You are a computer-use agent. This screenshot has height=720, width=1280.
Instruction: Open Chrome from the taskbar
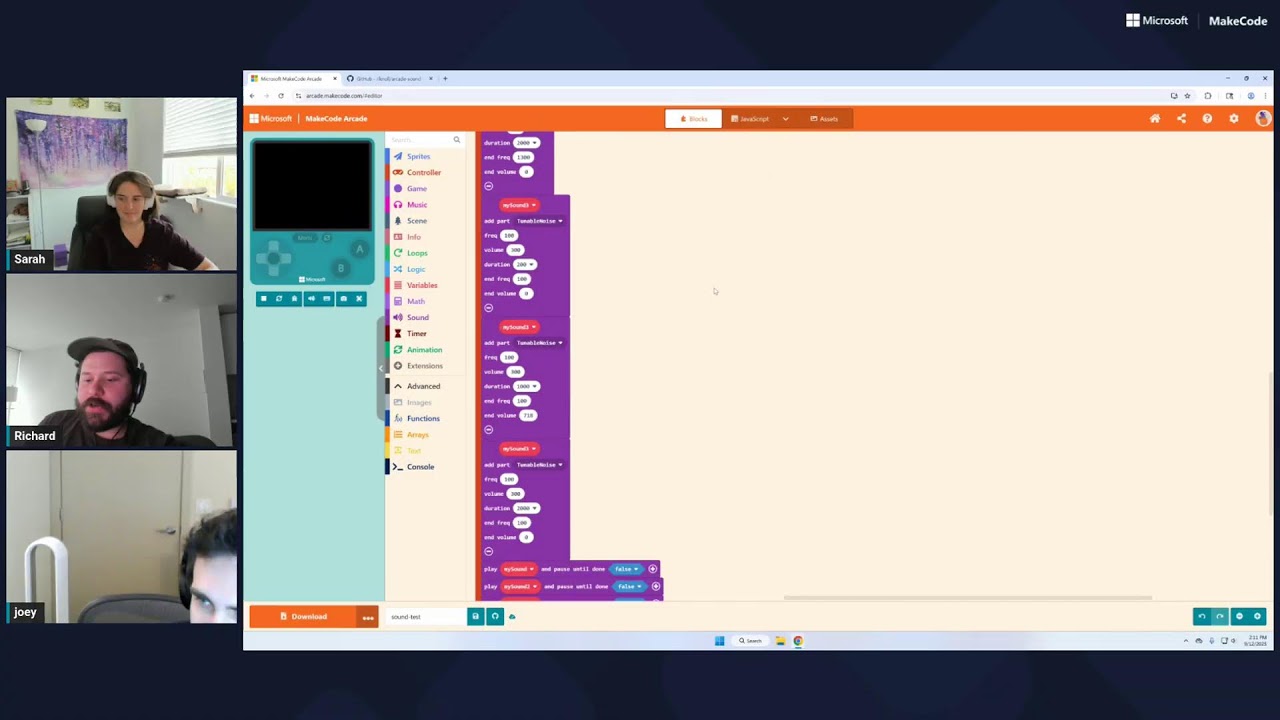coord(798,641)
